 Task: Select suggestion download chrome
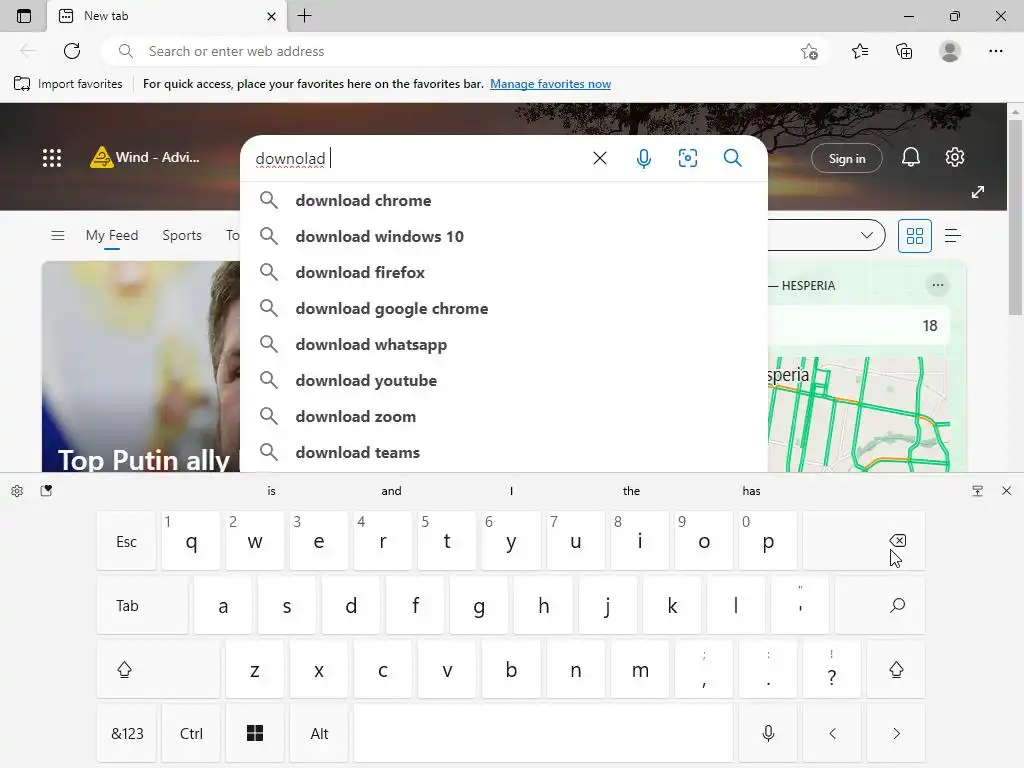[x=504, y=200]
